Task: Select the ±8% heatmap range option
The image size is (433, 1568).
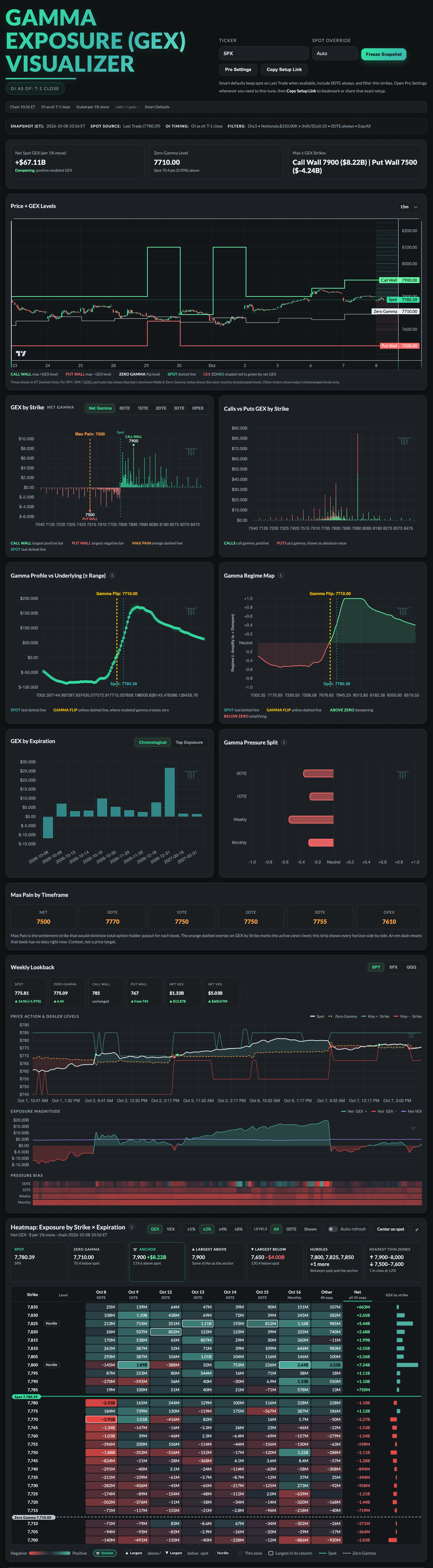Action: 239,1229
